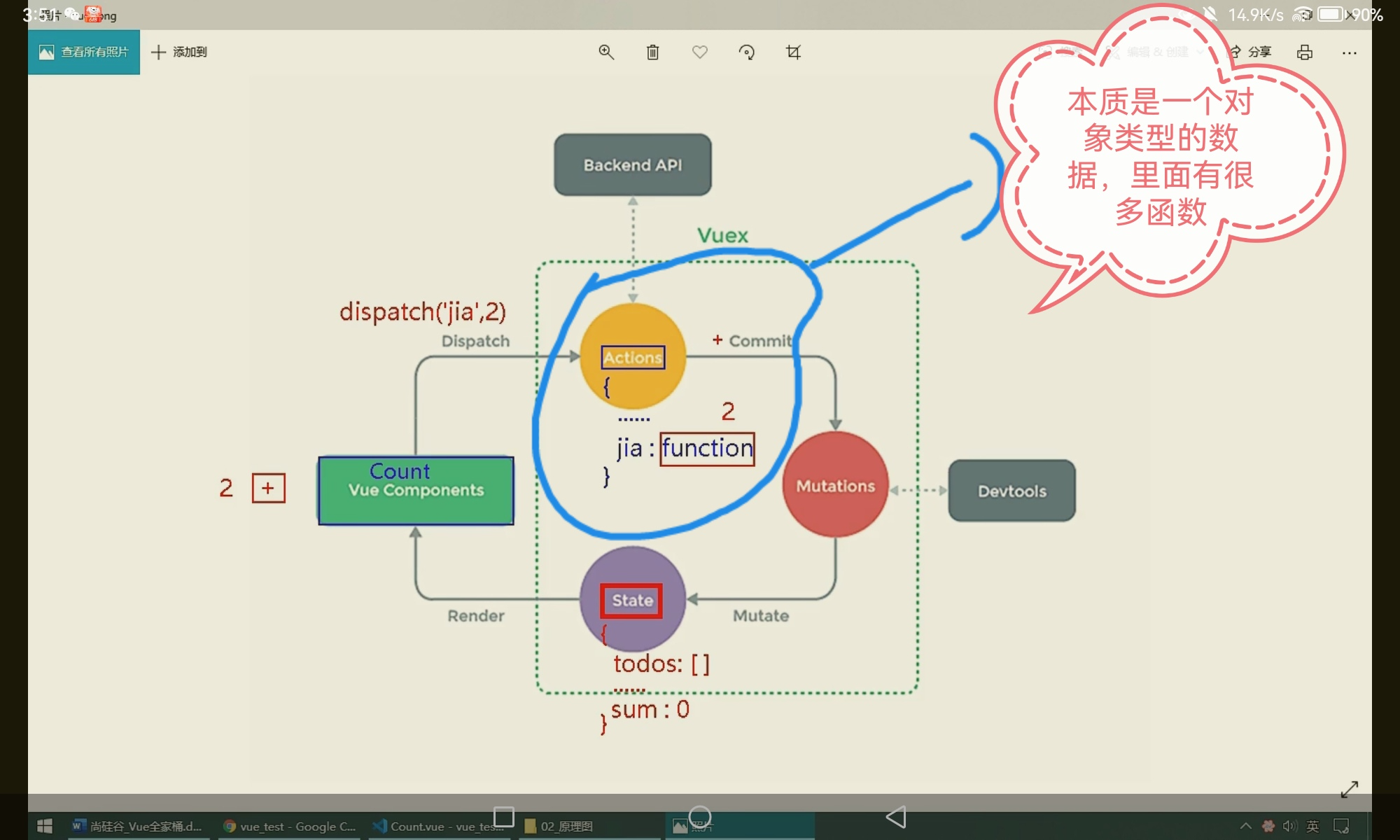Toggle the favorite heart icon

699,52
